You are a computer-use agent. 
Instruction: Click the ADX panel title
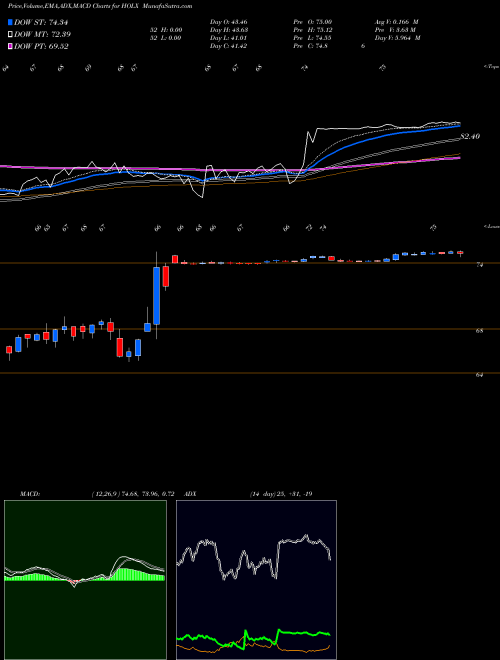click(191, 494)
